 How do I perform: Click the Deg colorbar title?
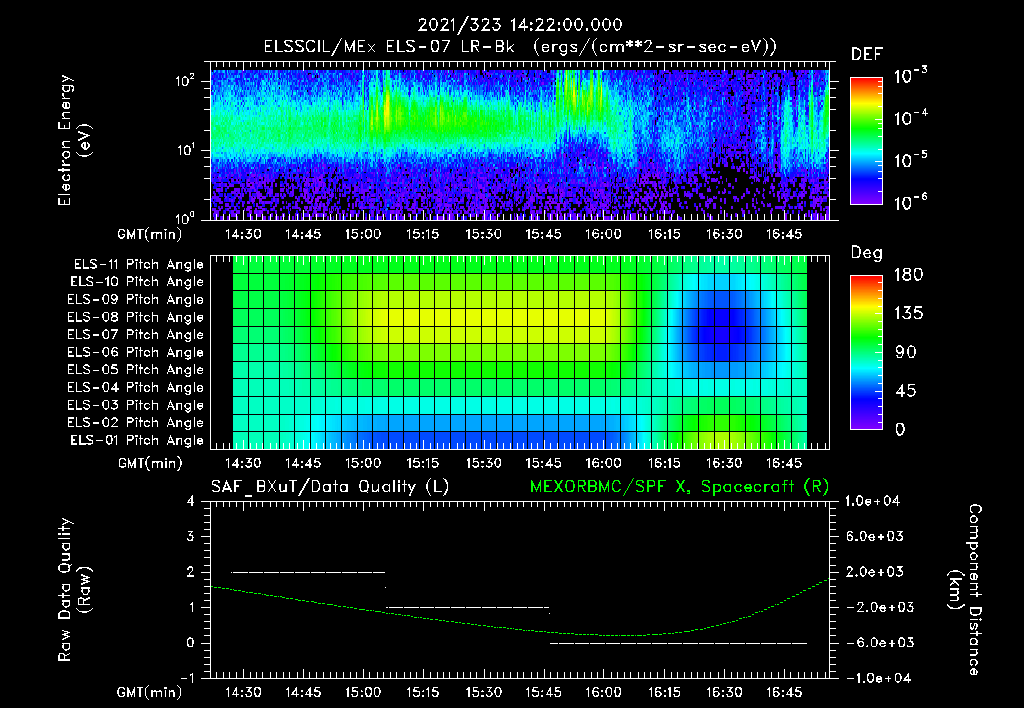click(867, 253)
